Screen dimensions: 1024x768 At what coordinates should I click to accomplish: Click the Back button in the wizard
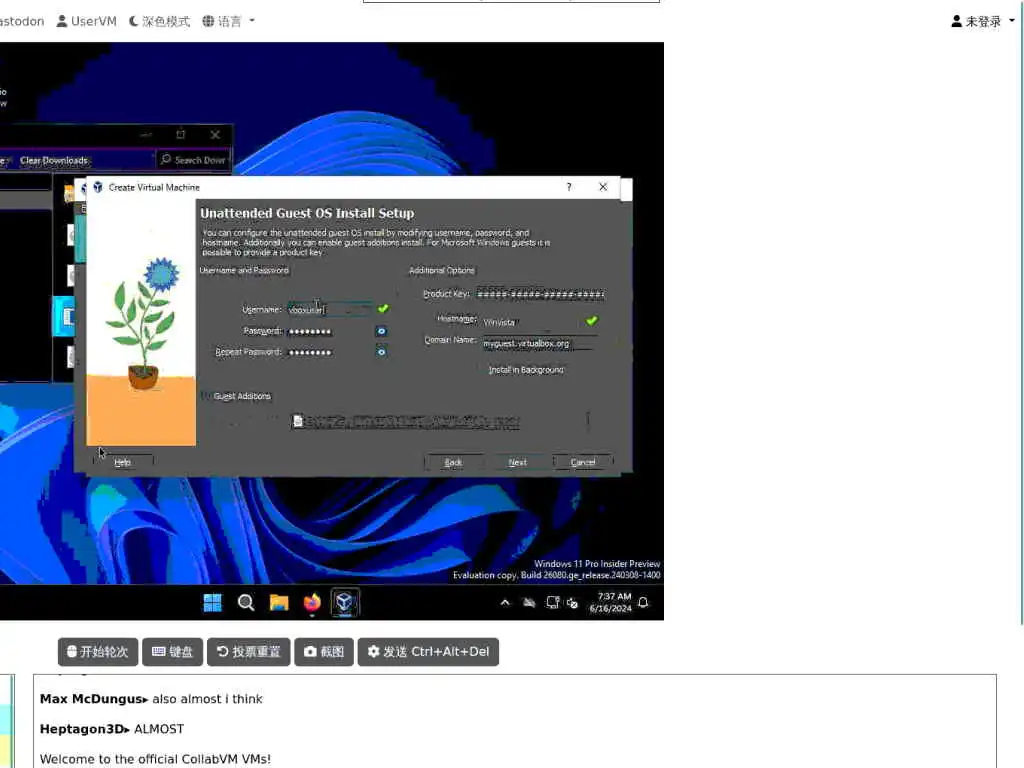click(x=453, y=462)
